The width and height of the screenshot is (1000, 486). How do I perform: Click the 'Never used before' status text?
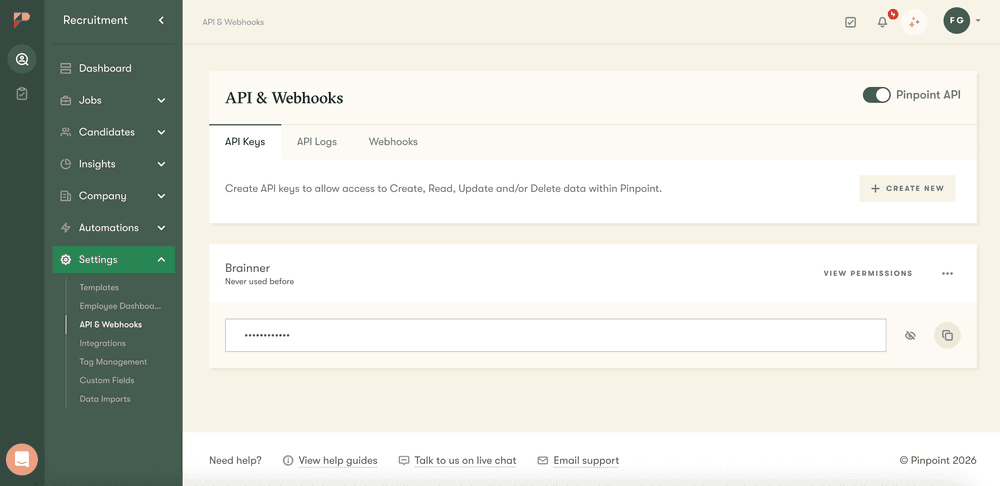(x=260, y=281)
